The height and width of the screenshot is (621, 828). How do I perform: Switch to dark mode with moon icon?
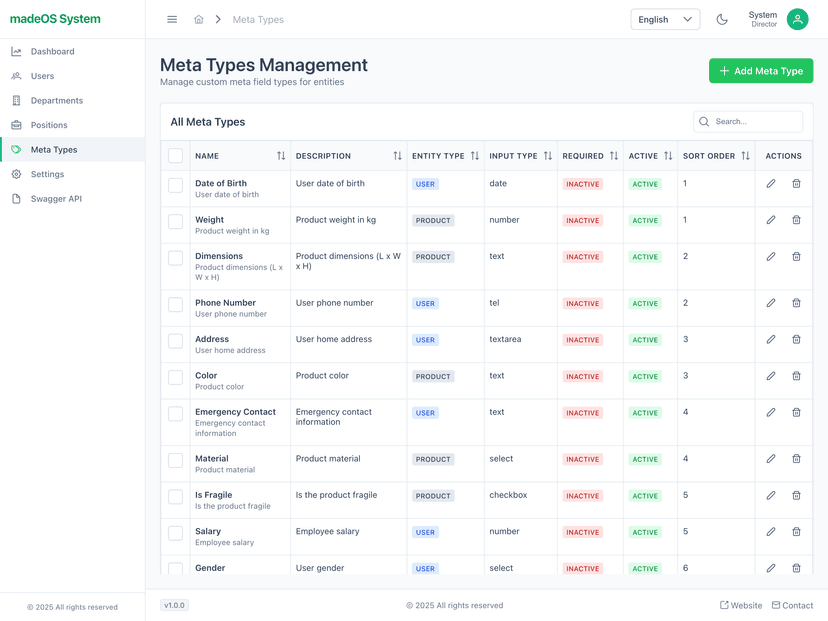click(x=722, y=20)
